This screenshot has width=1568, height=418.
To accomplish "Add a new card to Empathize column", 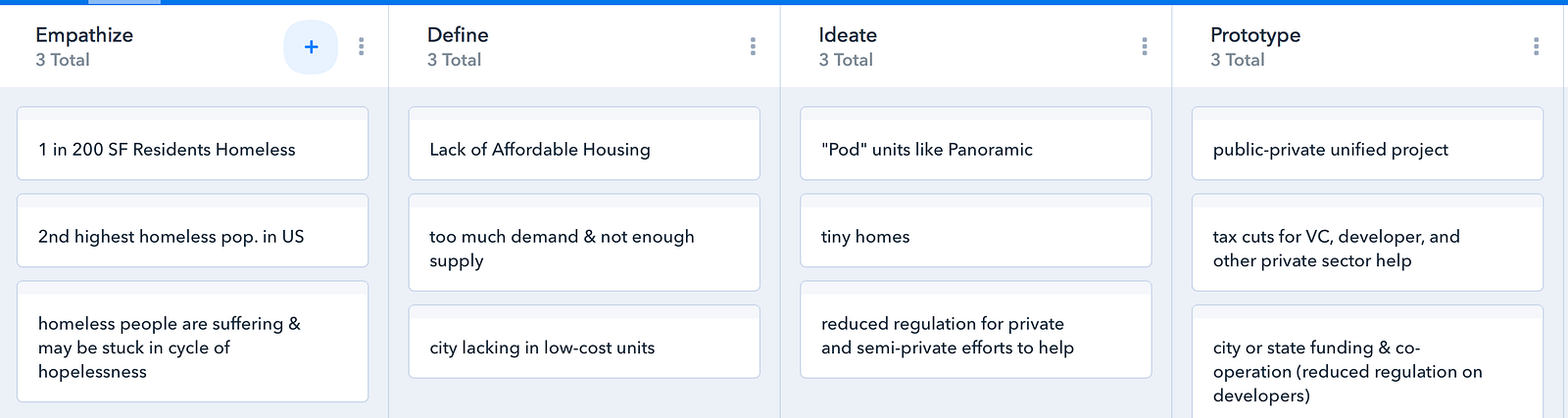I will coord(311,47).
